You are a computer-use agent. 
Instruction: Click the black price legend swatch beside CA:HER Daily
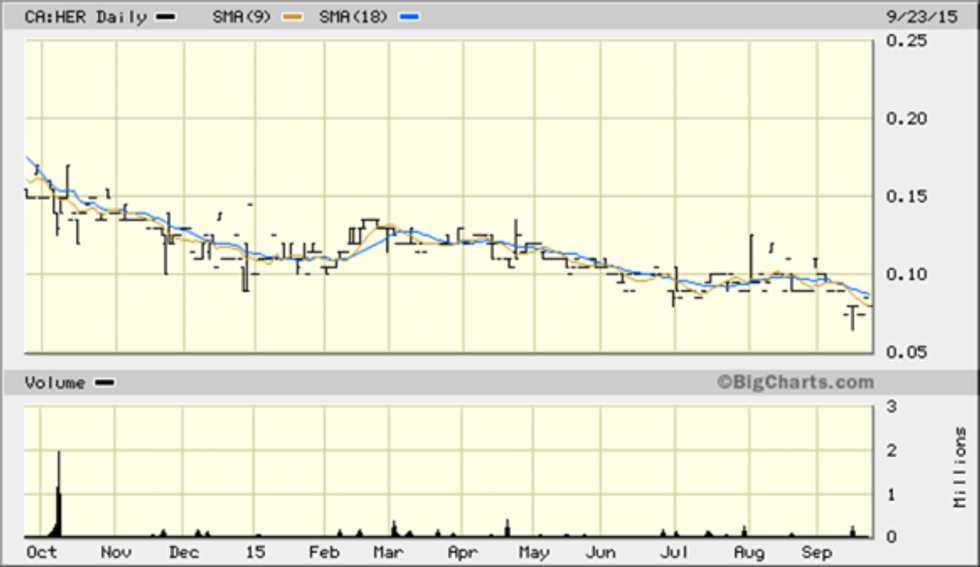click(x=166, y=17)
